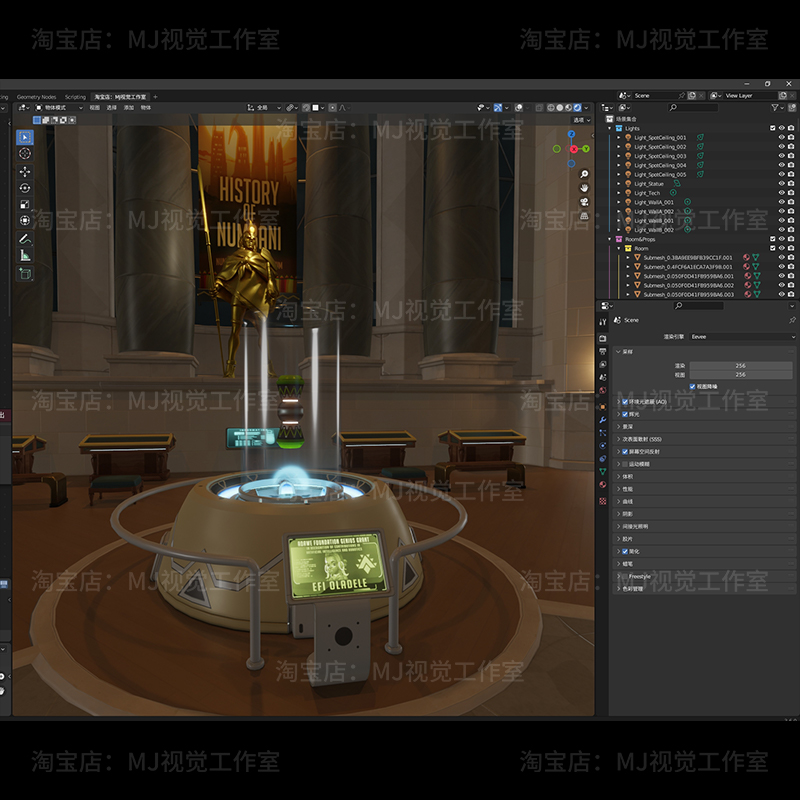
Task: Click the viewport samples 256 field
Action: click(x=741, y=374)
